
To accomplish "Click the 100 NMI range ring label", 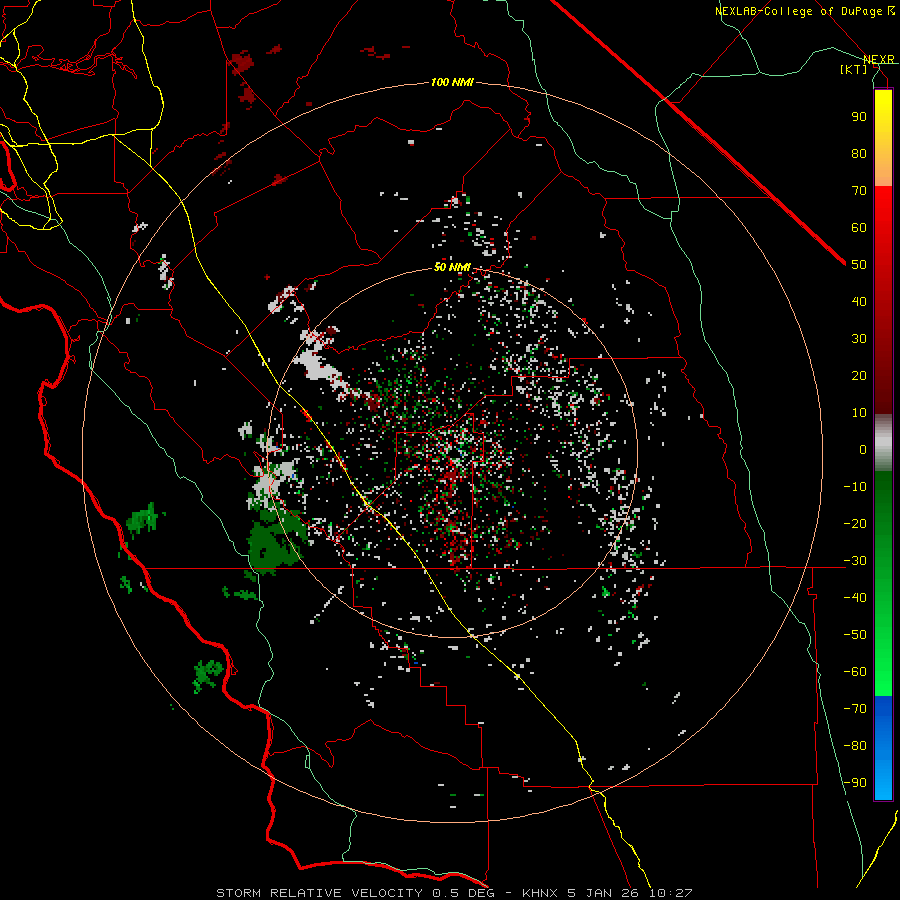I will pos(452,82).
